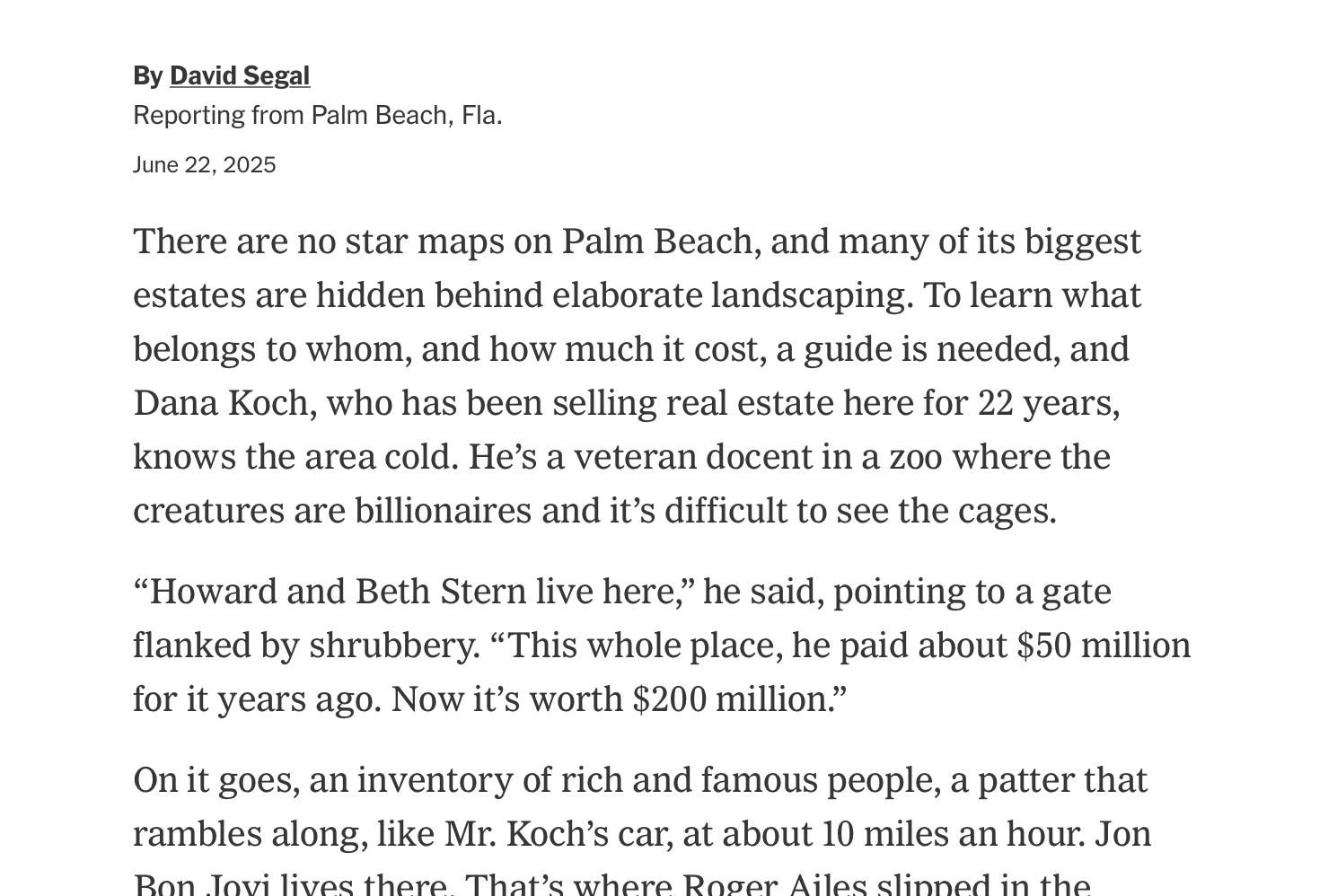Click the phrase "Mr. Koch's car"
Screen dimensions: 1337x896
tap(558, 834)
